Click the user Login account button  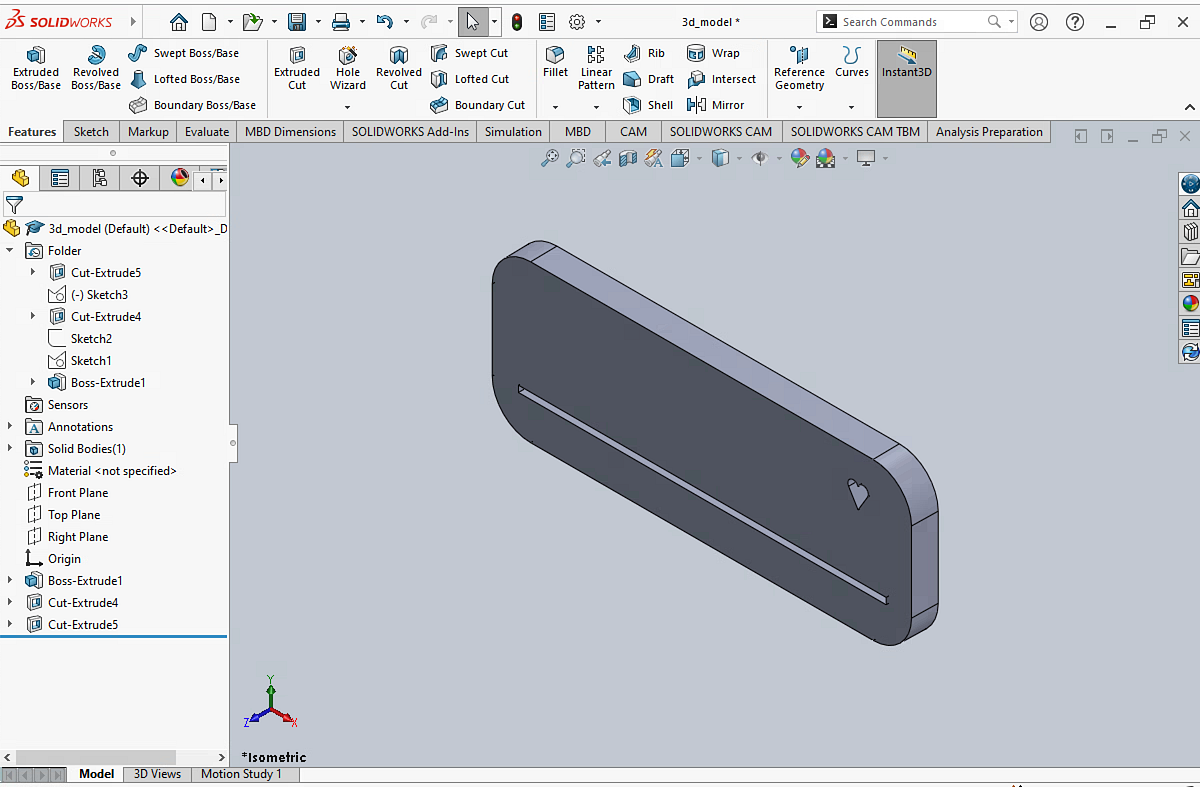pos(1039,22)
